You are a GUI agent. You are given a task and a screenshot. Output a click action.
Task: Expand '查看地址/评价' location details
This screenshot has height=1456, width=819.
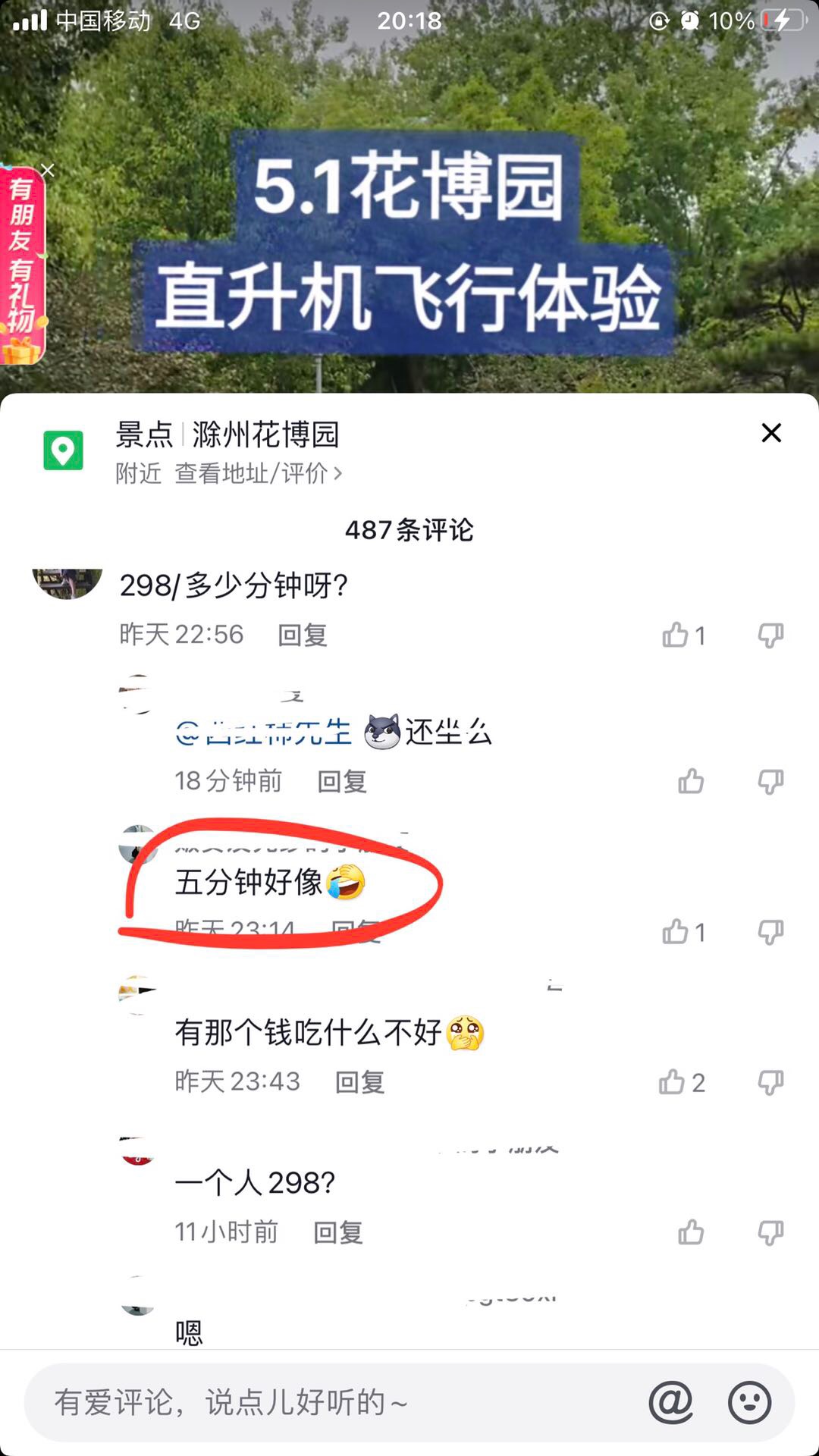click(x=259, y=473)
